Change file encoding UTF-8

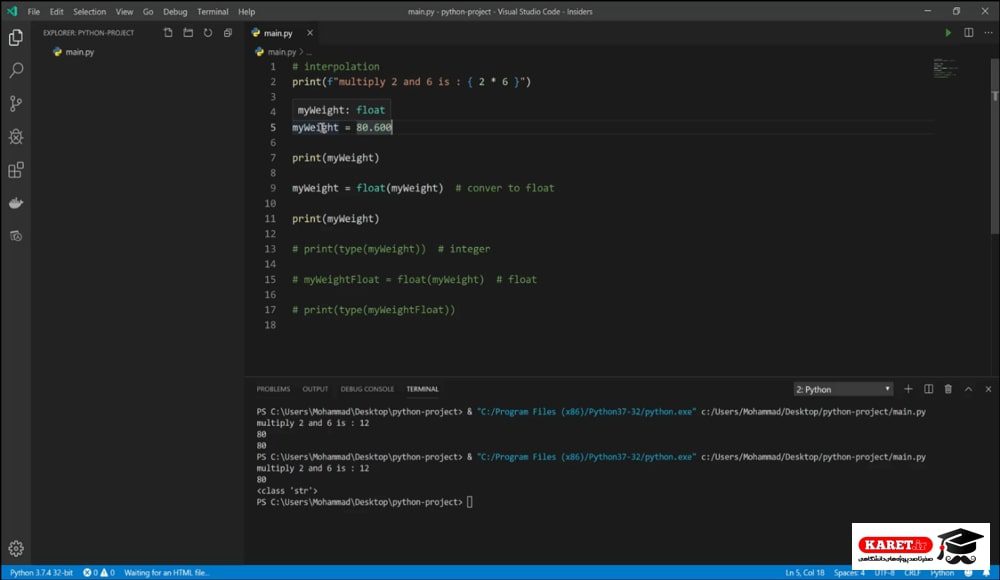[x=885, y=572]
